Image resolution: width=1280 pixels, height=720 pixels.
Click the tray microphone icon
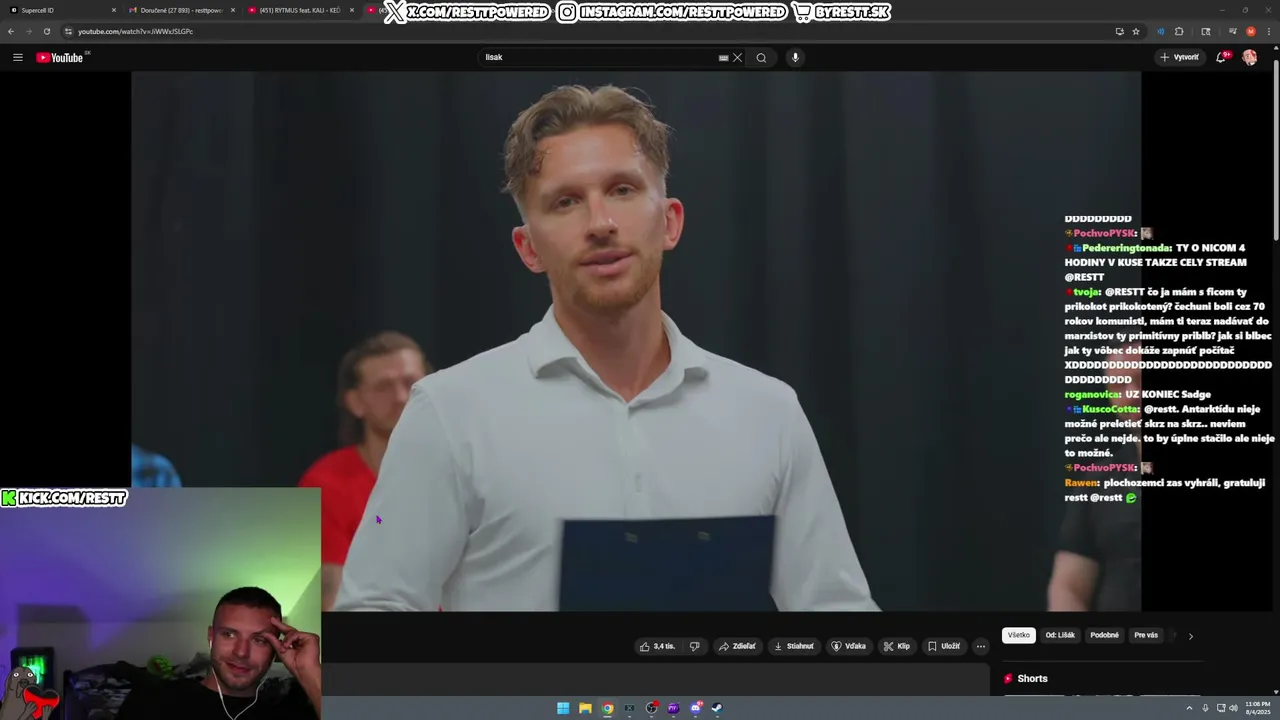click(1205, 708)
